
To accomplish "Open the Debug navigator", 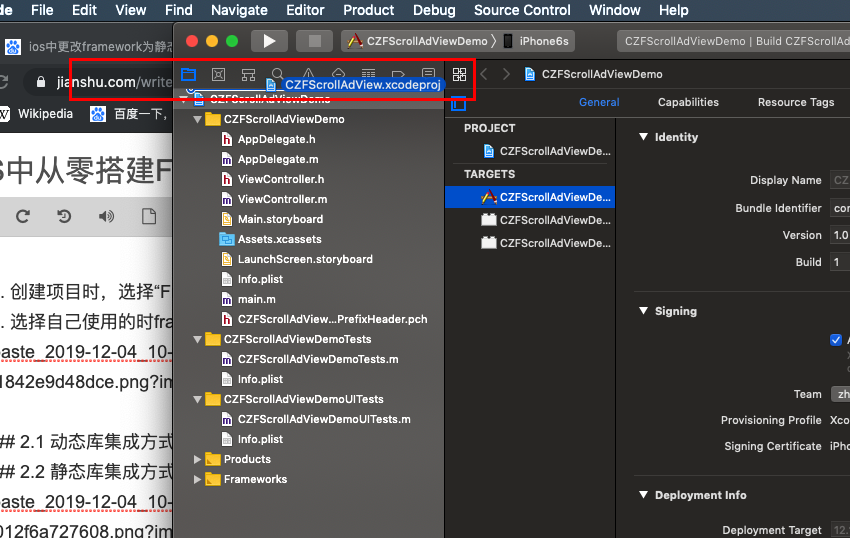I will [x=338, y=73].
